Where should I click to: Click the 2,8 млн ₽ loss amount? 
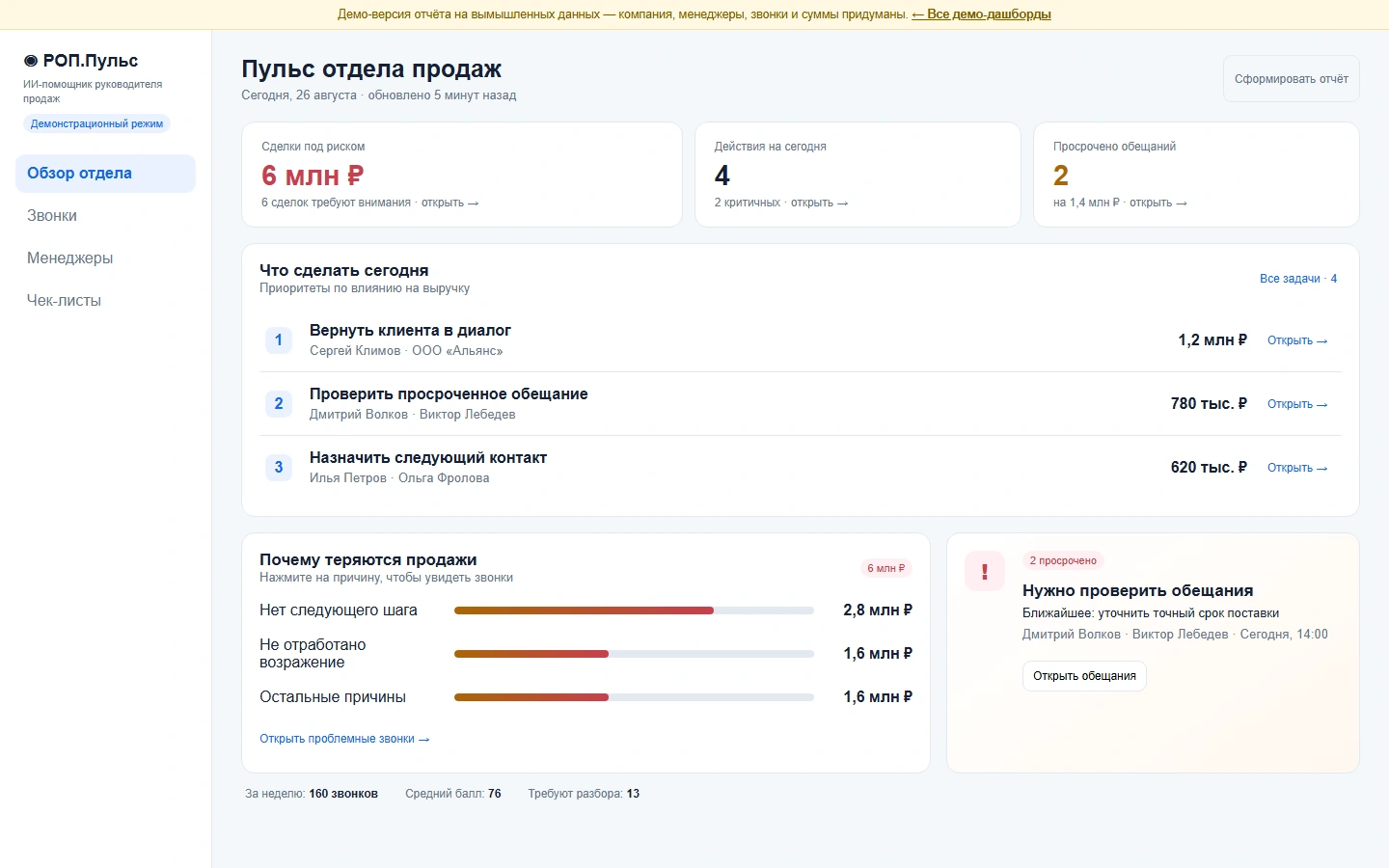(x=878, y=610)
